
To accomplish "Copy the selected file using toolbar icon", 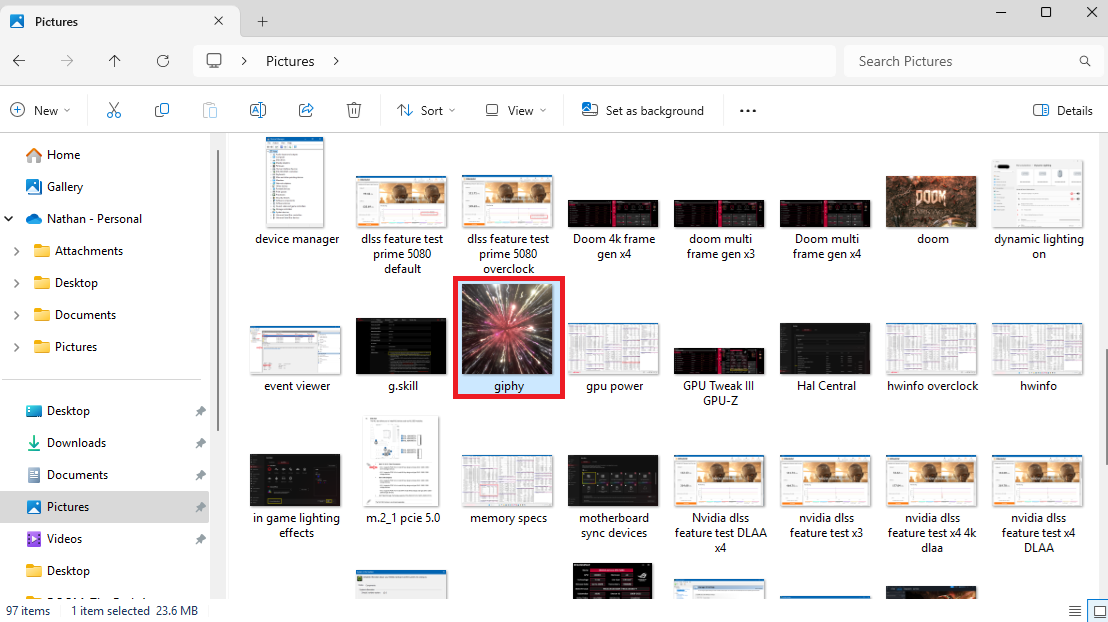I will coord(161,110).
